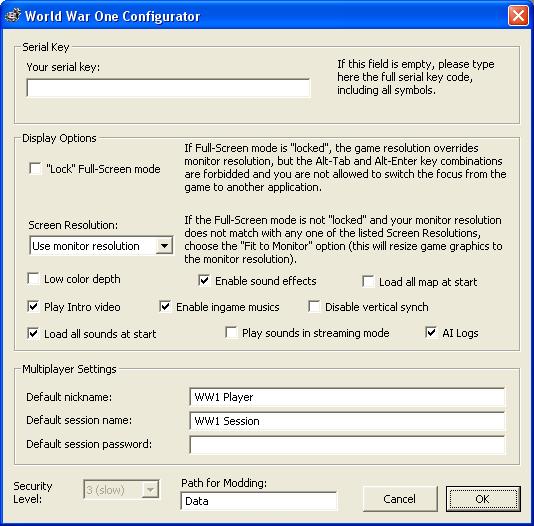Edit the Default nickname field
The width and height of the screenshot is (534, 526).
point(347,397)
